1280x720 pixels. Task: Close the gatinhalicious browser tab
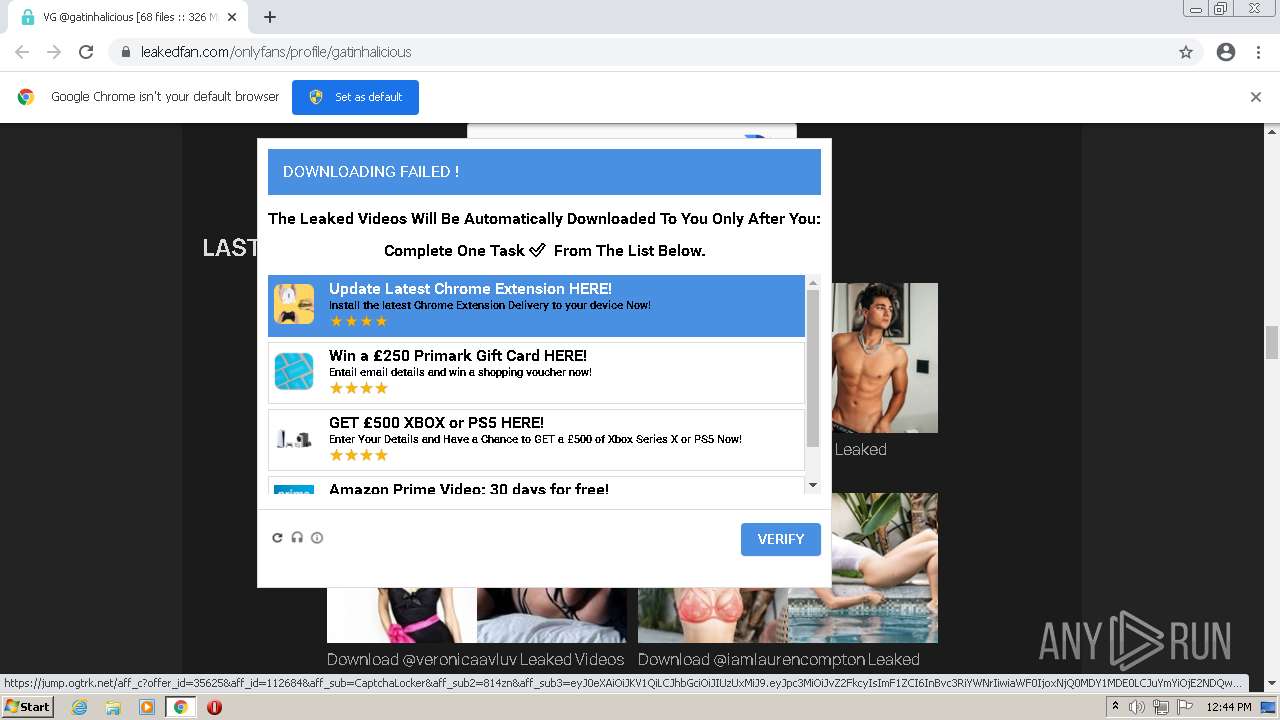[233, 17]
